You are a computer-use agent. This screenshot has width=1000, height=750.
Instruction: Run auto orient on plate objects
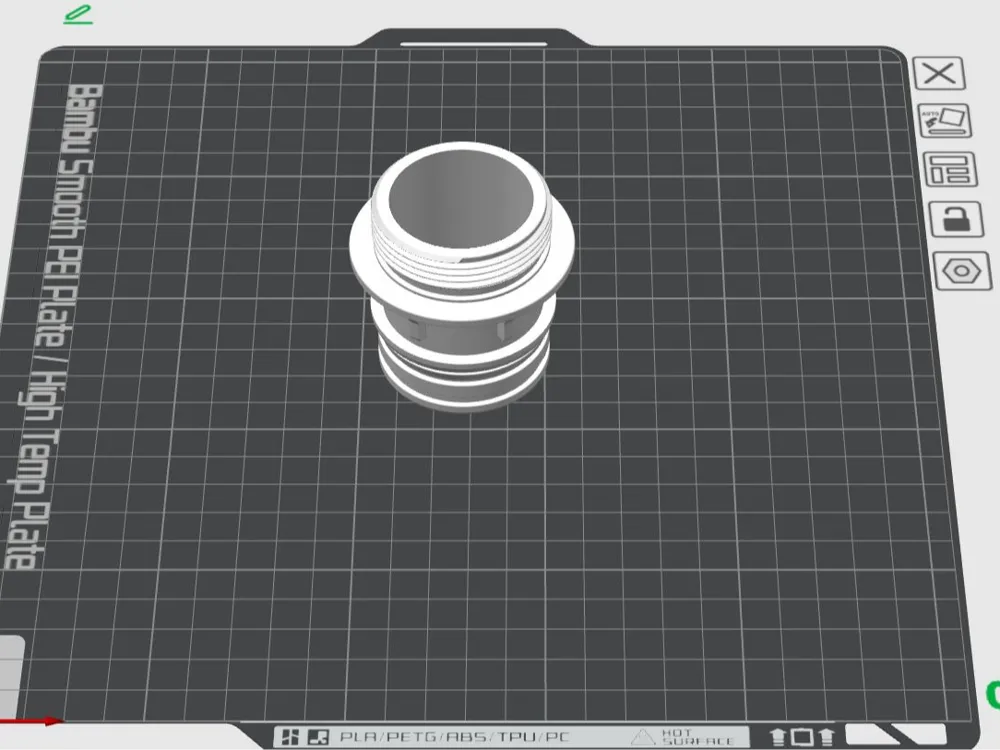click(x=945, y=121)
